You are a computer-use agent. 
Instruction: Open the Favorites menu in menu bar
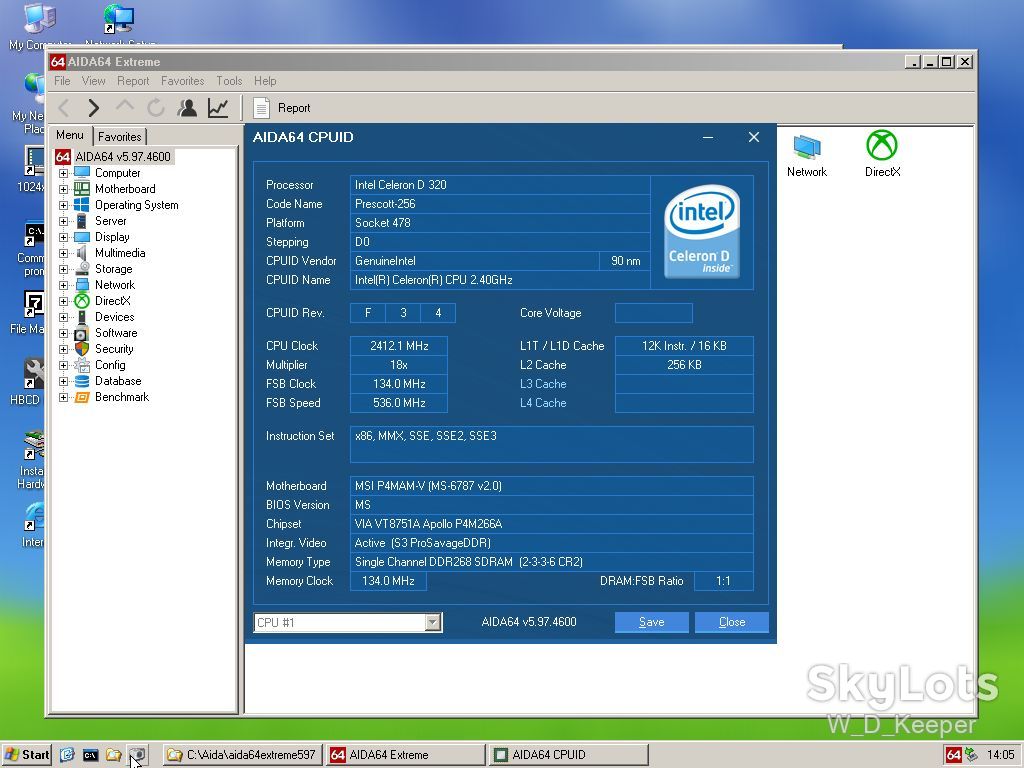(x=182, y=81)
